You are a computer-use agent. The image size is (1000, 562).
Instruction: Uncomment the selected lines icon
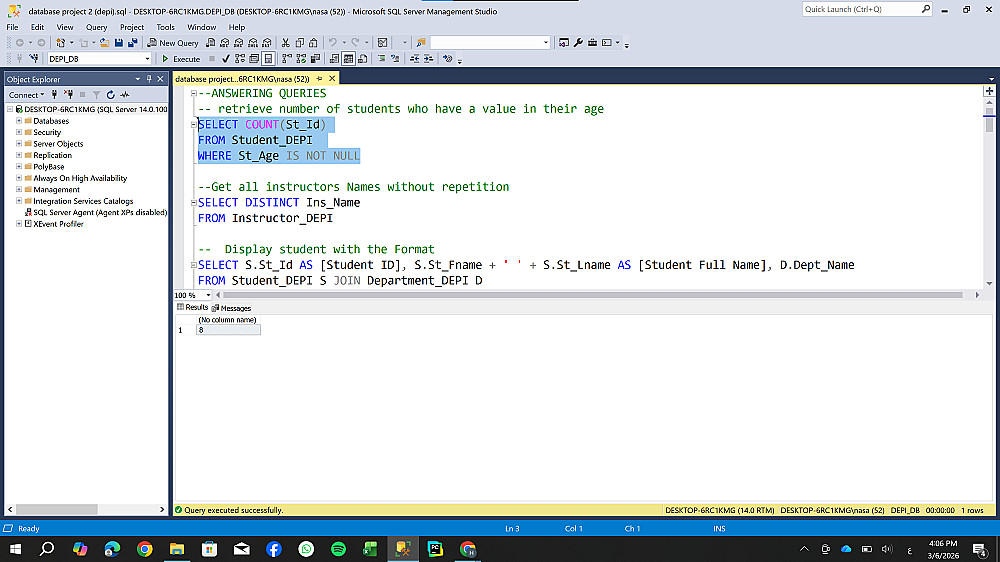tap(395, 59)
